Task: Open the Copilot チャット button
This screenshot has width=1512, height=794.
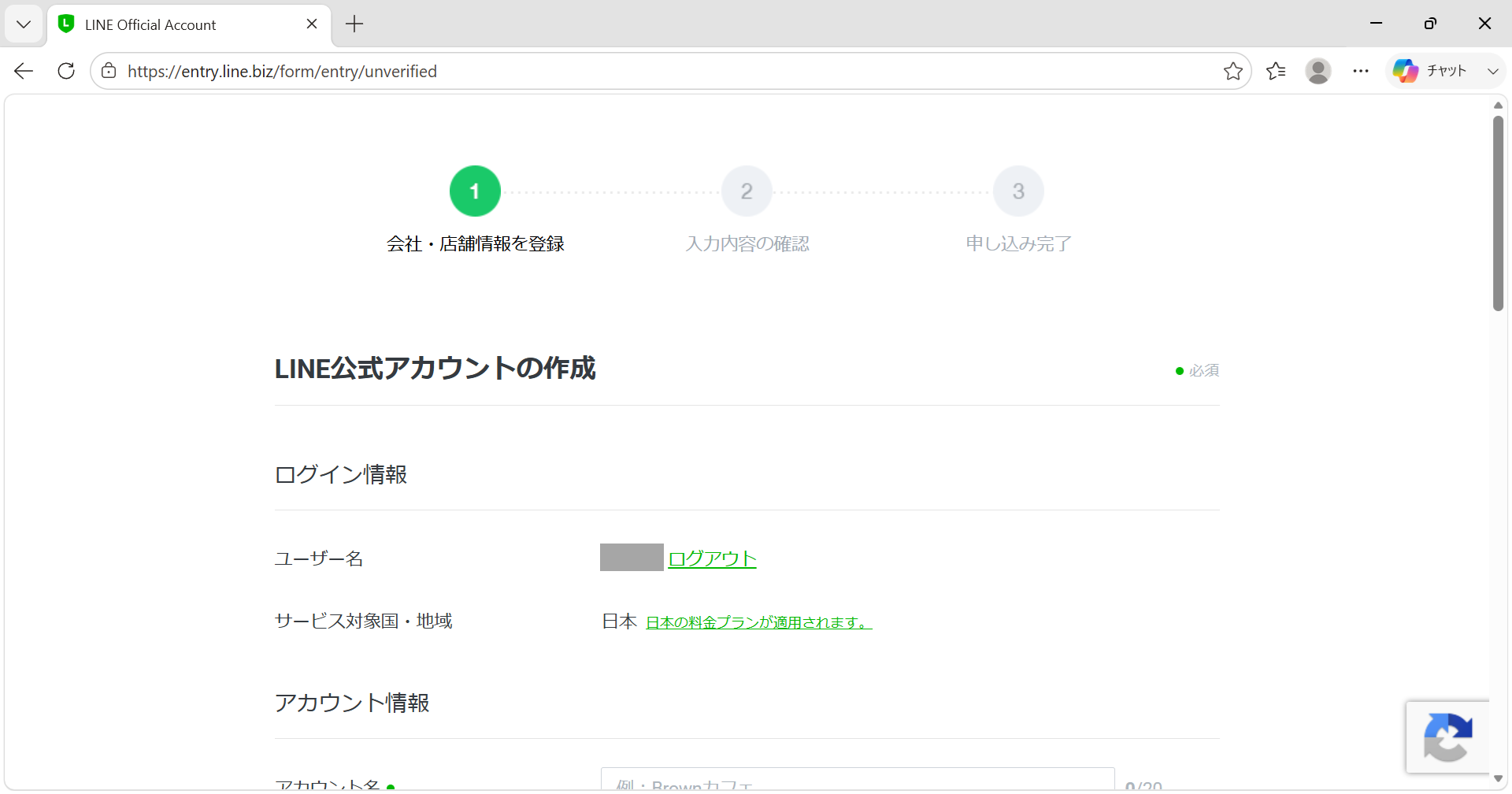Action: 1429,71
